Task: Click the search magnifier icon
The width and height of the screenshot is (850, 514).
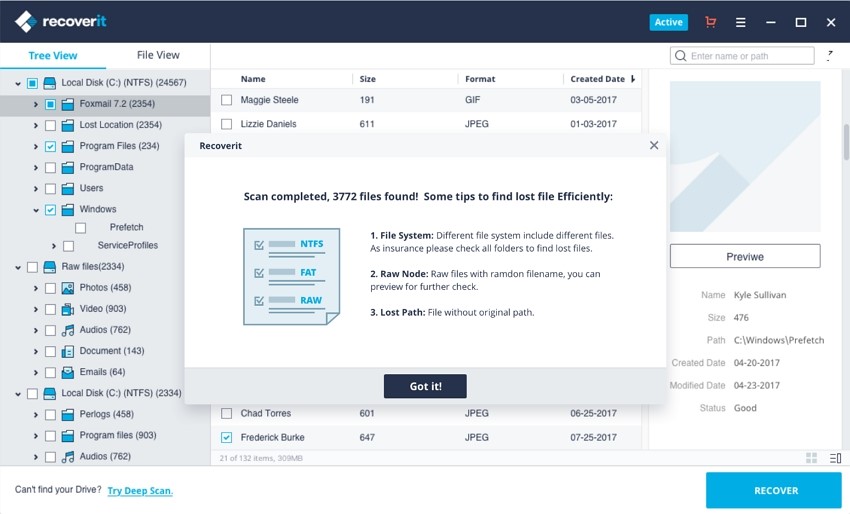Action: pos(680,56)
